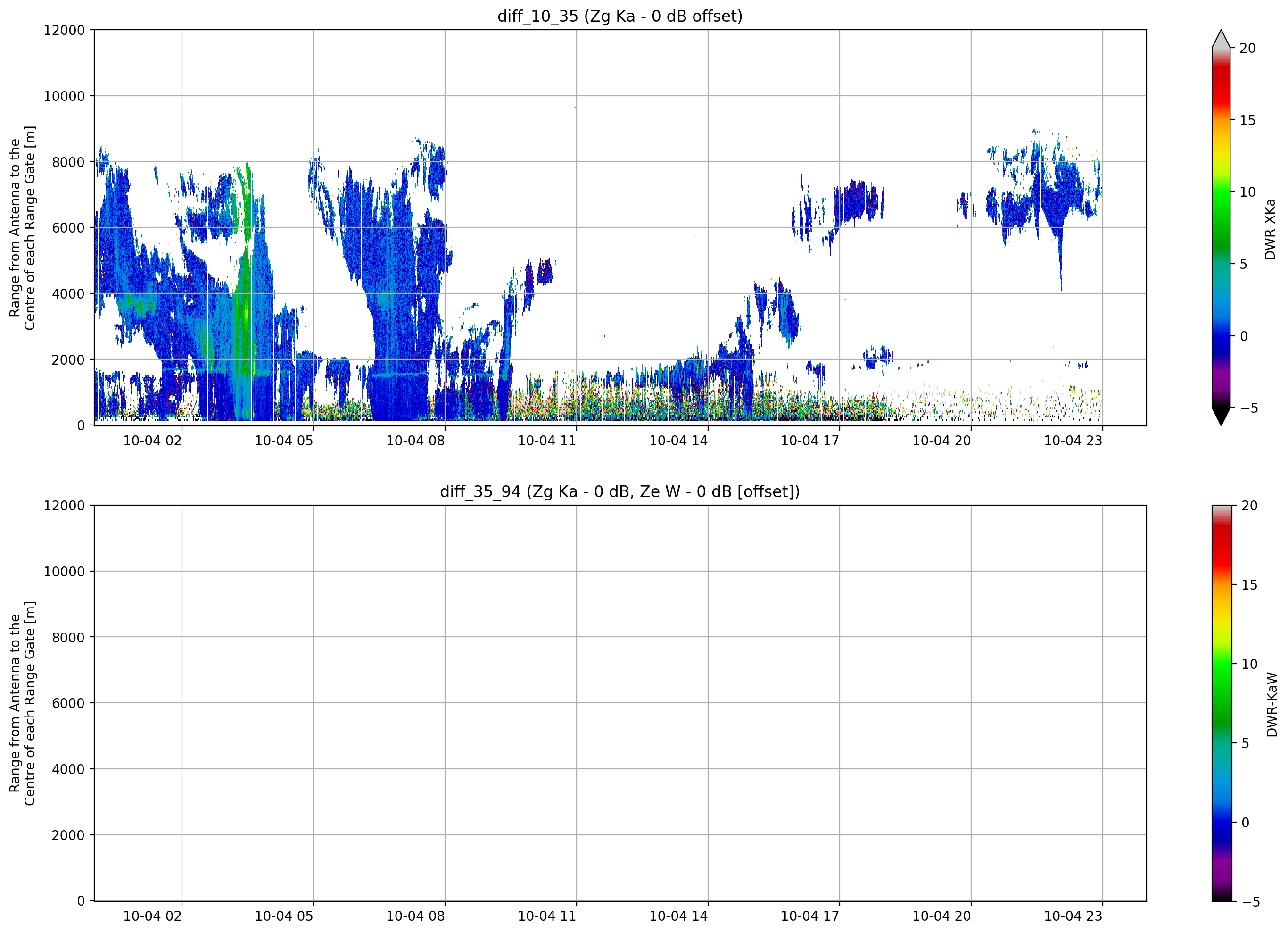
Task: Click the '5' tick on DWR-XKa colorbar
Action: pos(1244,264)
